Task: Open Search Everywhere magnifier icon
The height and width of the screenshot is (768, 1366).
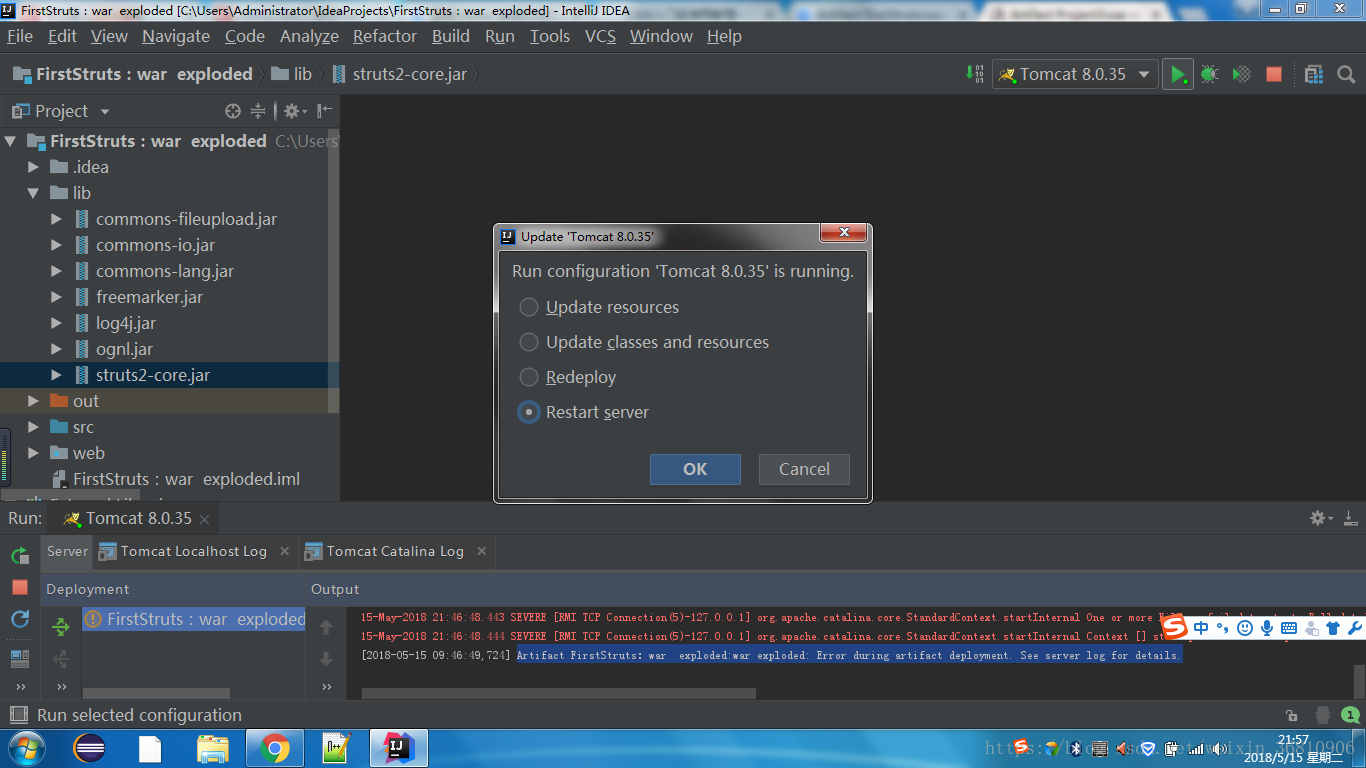Action: (1346, 74)
